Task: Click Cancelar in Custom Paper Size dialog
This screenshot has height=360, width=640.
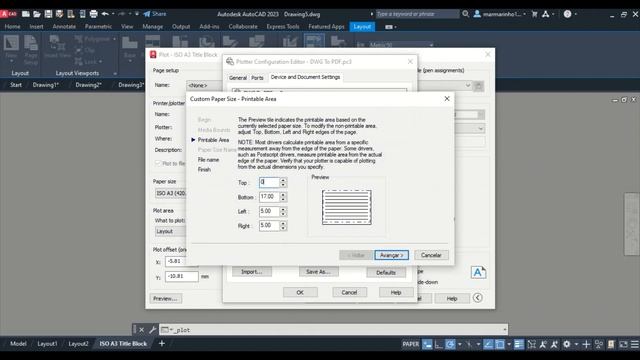Action: [431, 255]
